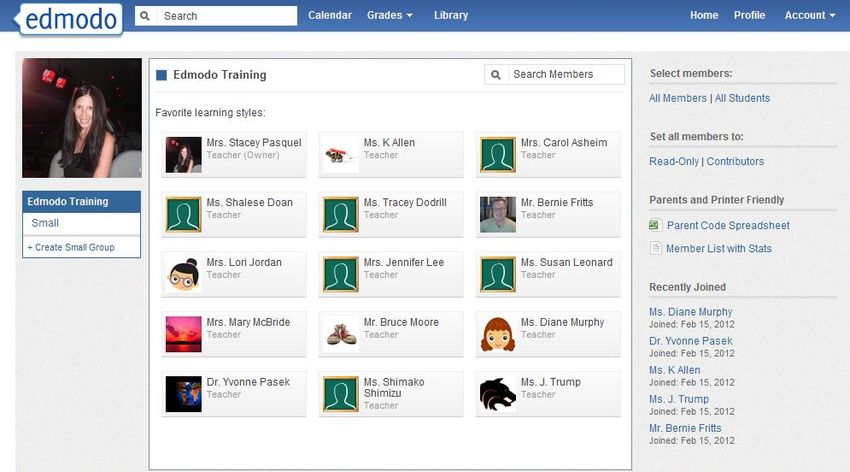Set all members to Contributors
850x472 pixels.
point(735,161)
